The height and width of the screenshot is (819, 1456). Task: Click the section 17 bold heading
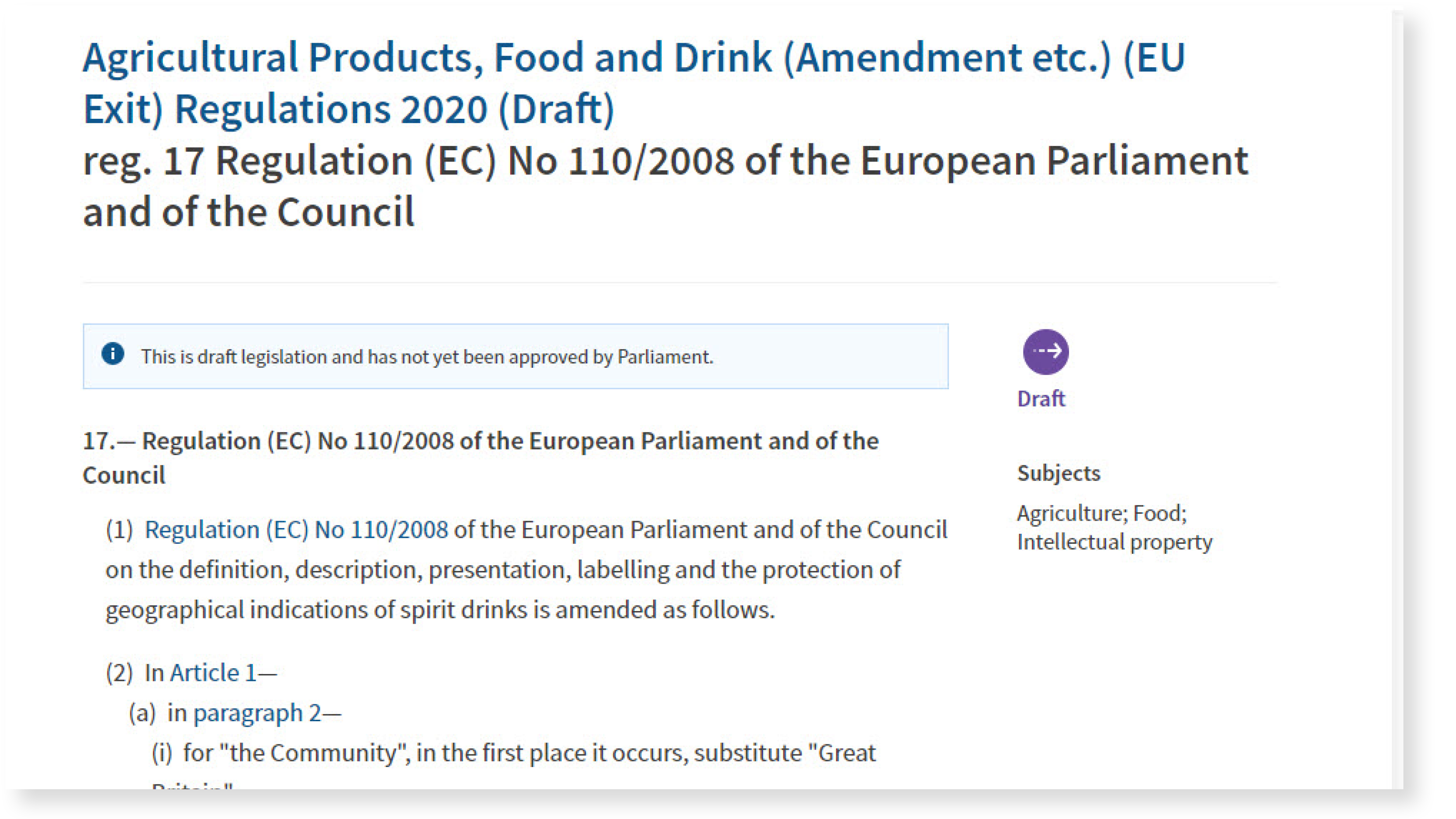coord(481,458)
